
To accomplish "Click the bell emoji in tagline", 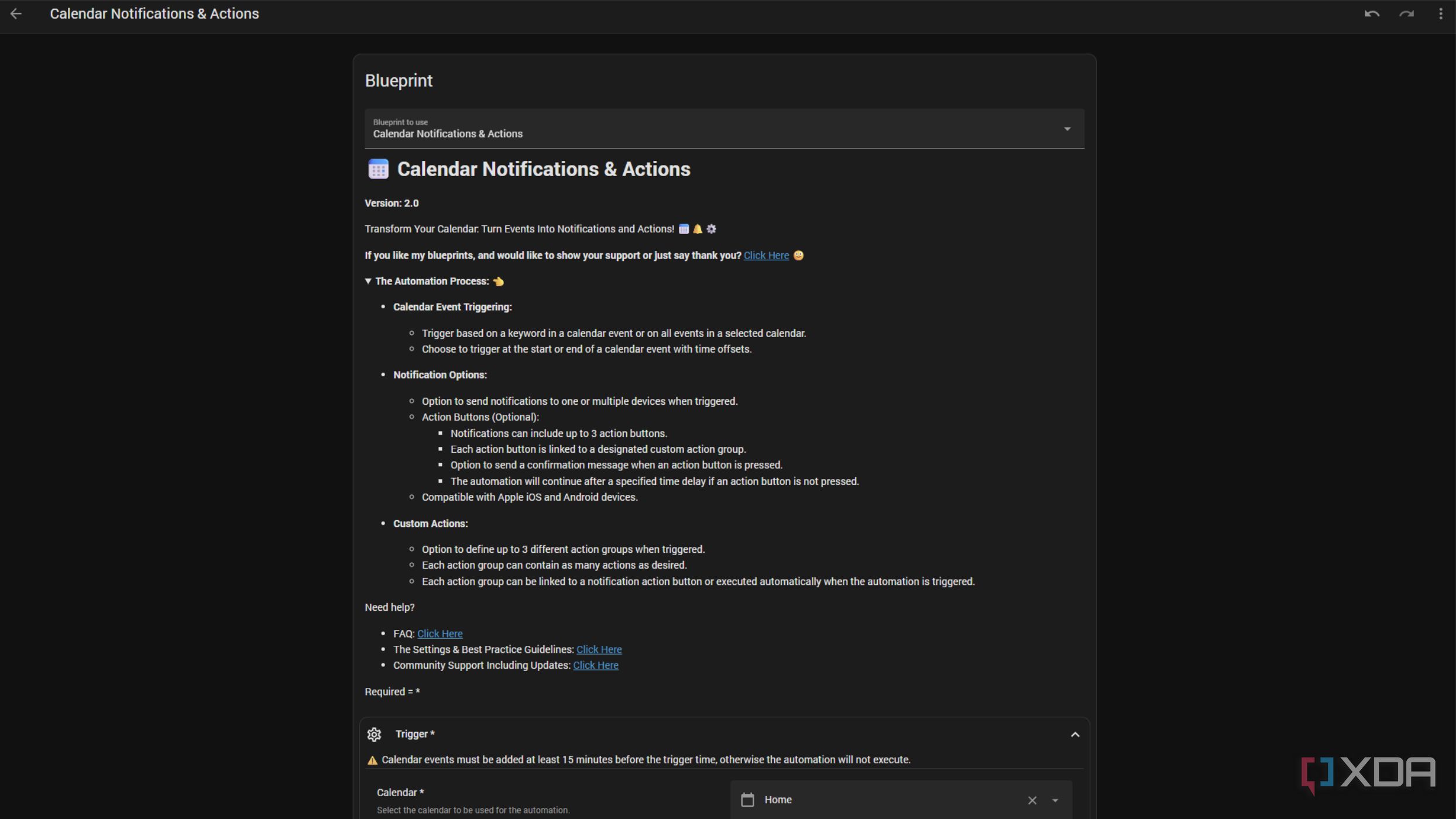I will point(698,229).
